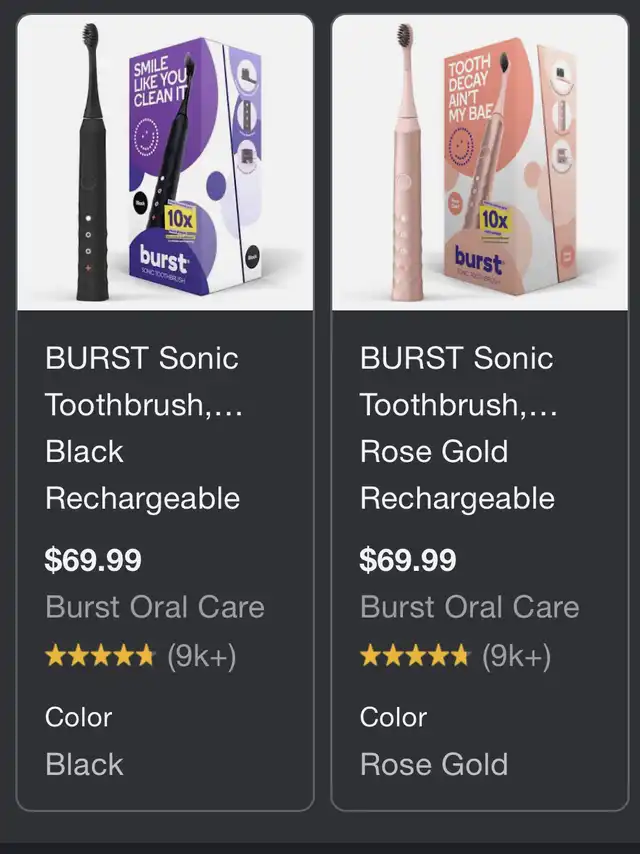
Task: Click the Color label on black toothbrush card
Action: (78, 717)
